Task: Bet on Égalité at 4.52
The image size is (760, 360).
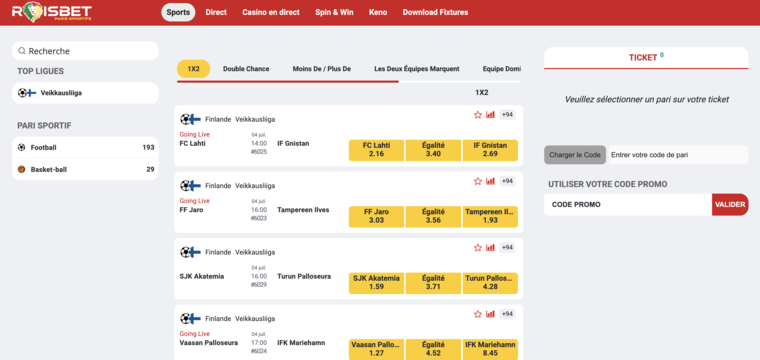Action: pos(433,349)
